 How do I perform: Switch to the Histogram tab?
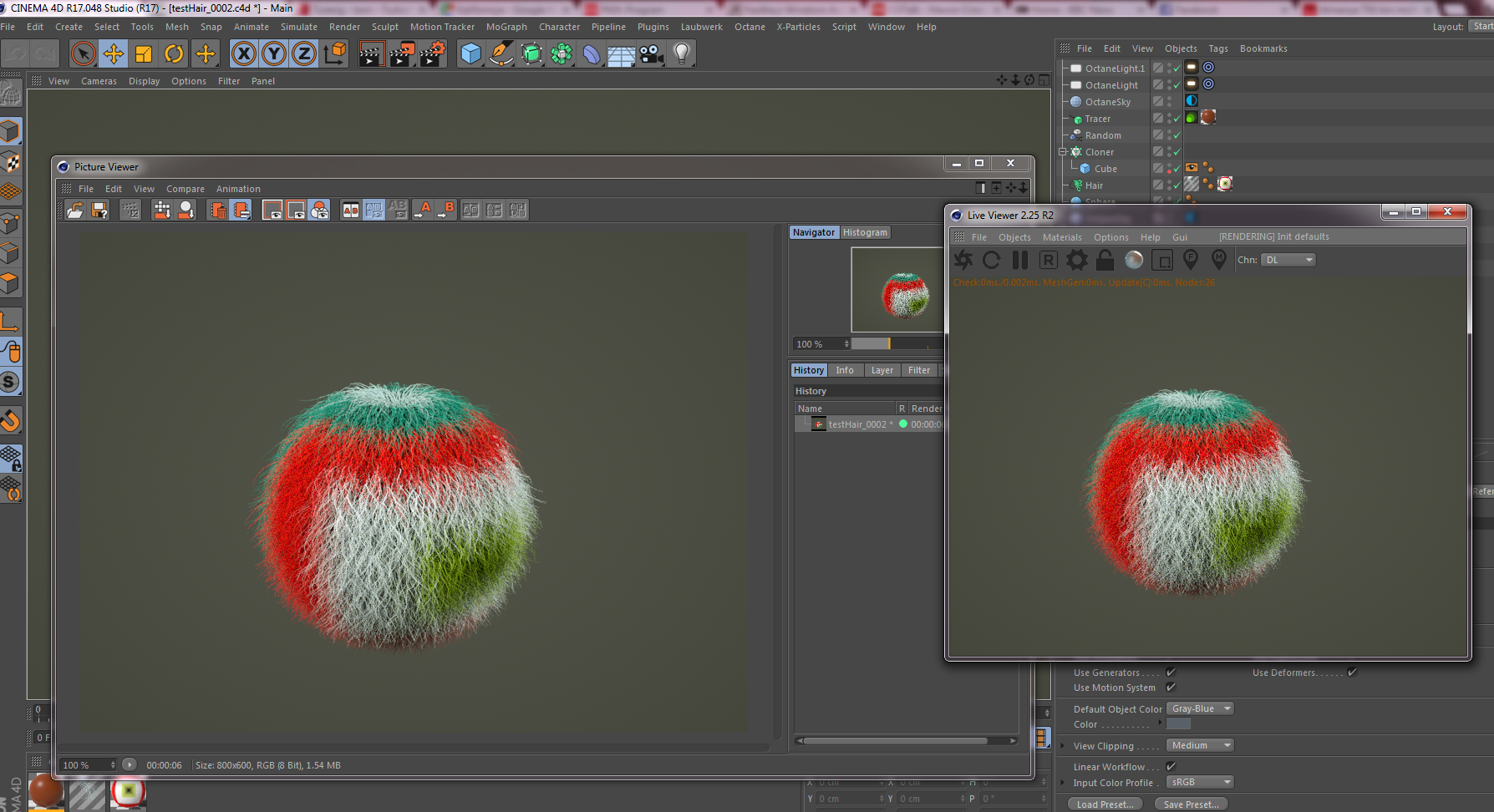pyautogui.click(x=865, y=232)
